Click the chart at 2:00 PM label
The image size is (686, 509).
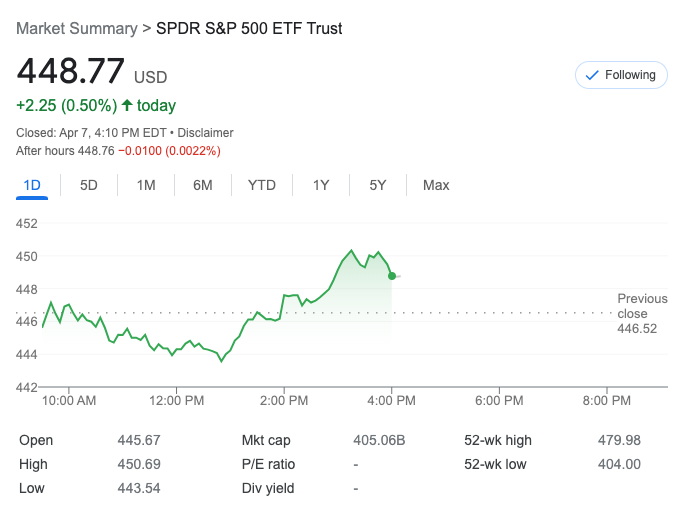click(x=284, y=401)
